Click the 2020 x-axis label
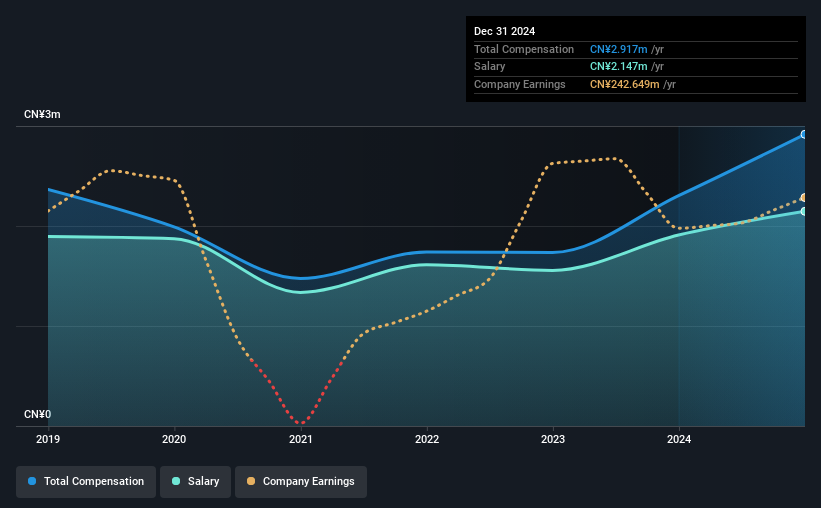Viewport: 821px width, 508px height. (174, 439)
